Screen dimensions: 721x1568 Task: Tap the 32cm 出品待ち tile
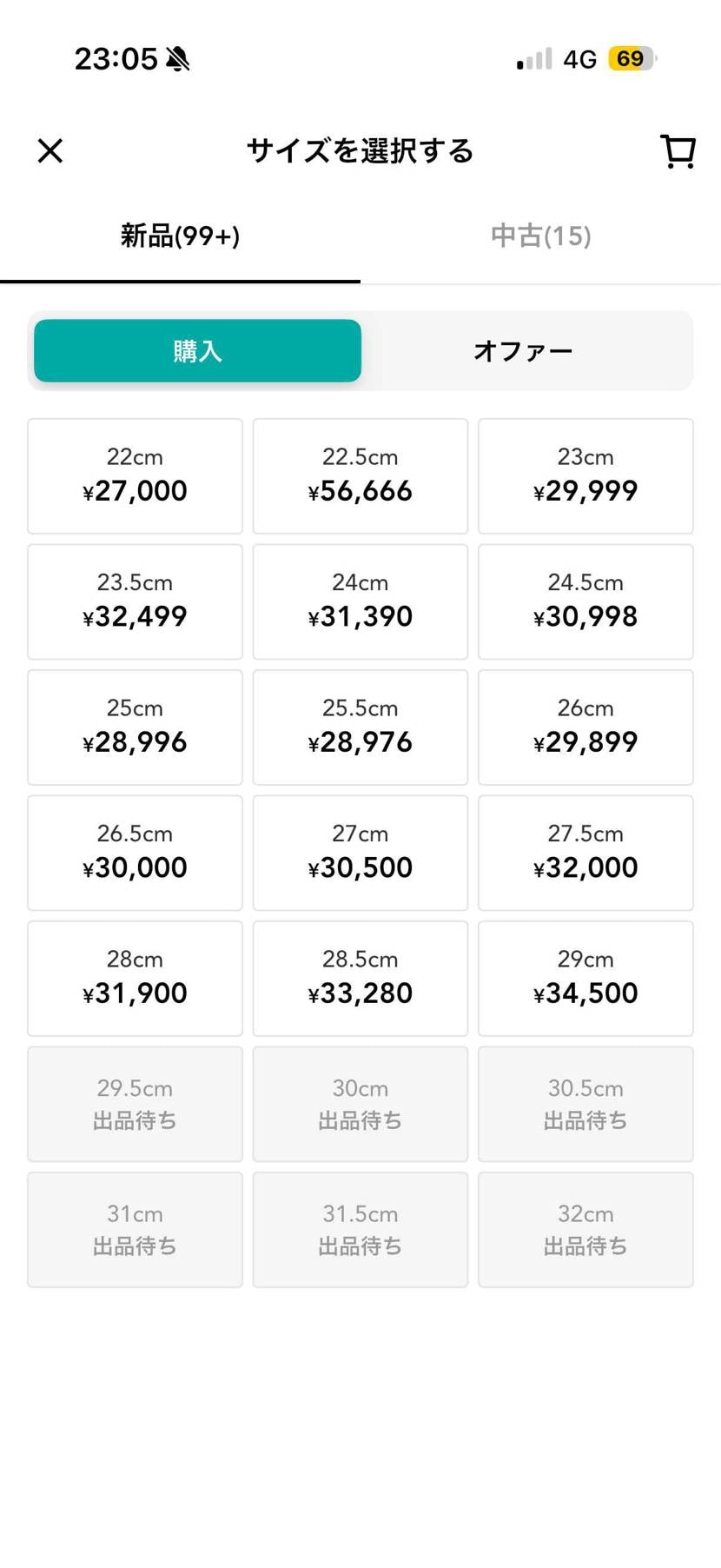pyautogui.click(x=585, y=1229)
